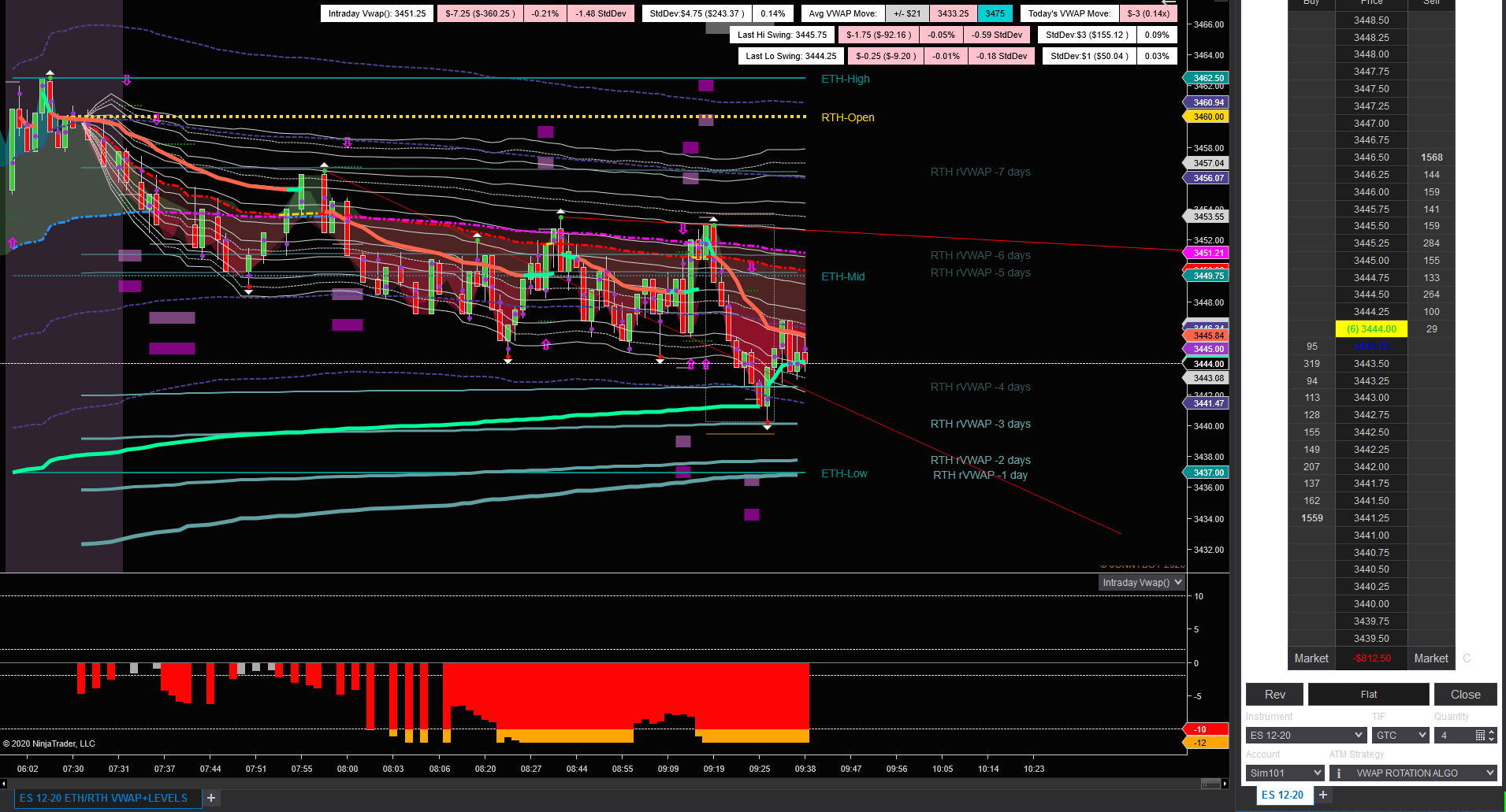Click the teal 3475 Avg VWAP Move cell
The width and height of the screenshot is (1506, 812).
pos(995,13)
